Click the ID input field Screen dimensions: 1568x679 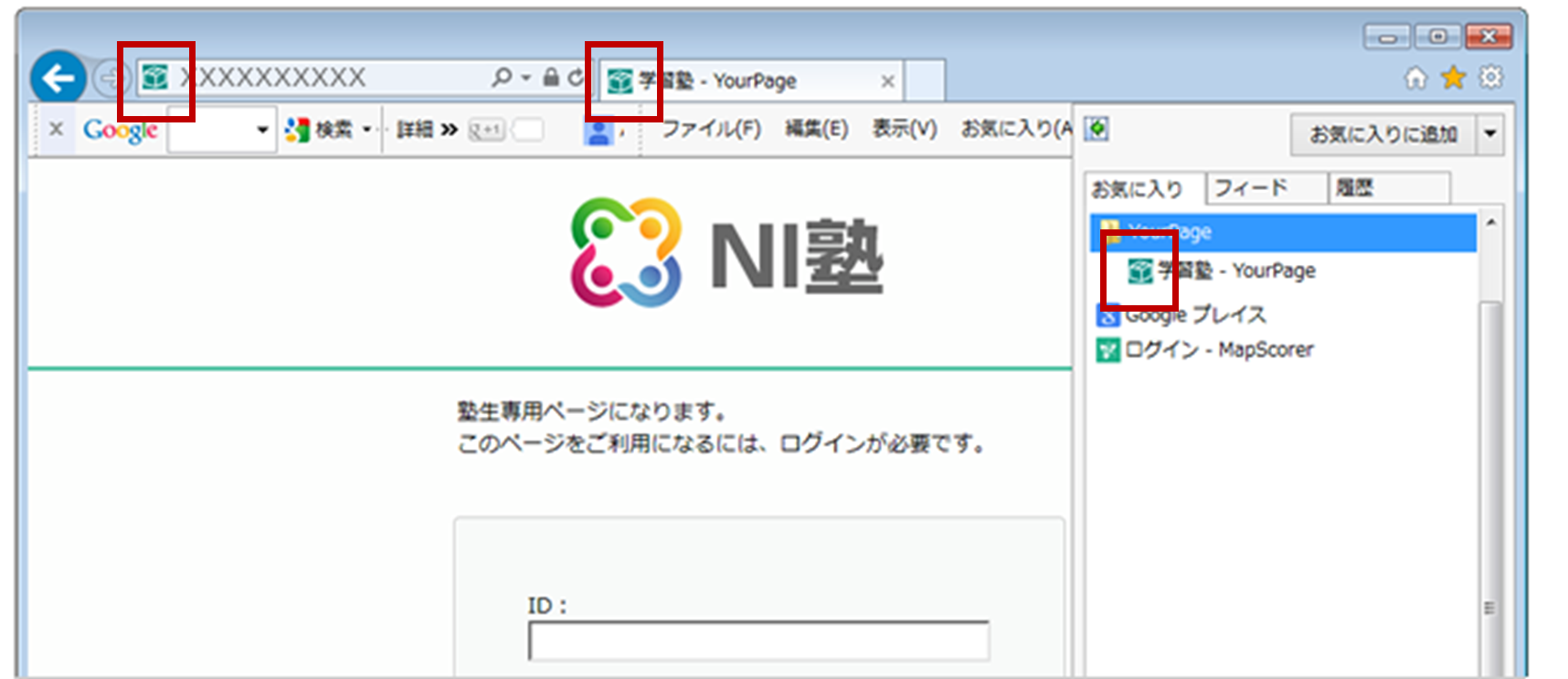[758, 641]
